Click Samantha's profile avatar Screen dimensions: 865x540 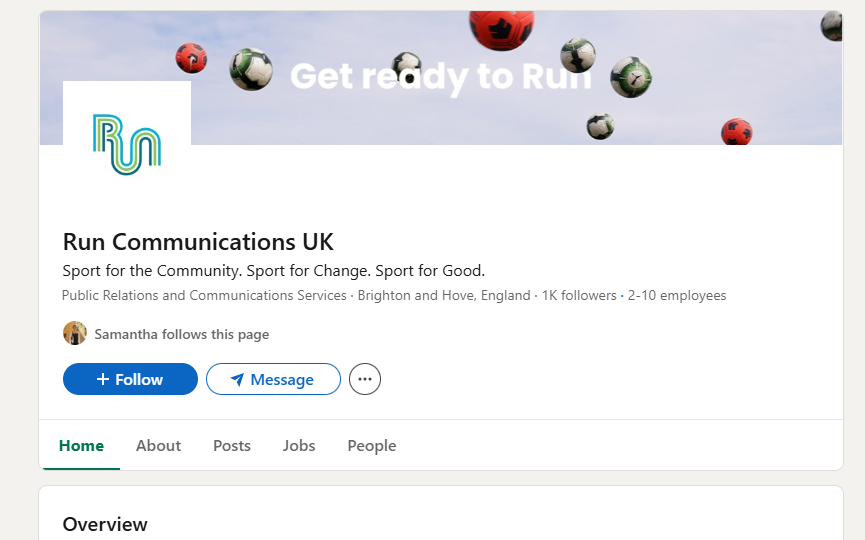pos(75,334)
